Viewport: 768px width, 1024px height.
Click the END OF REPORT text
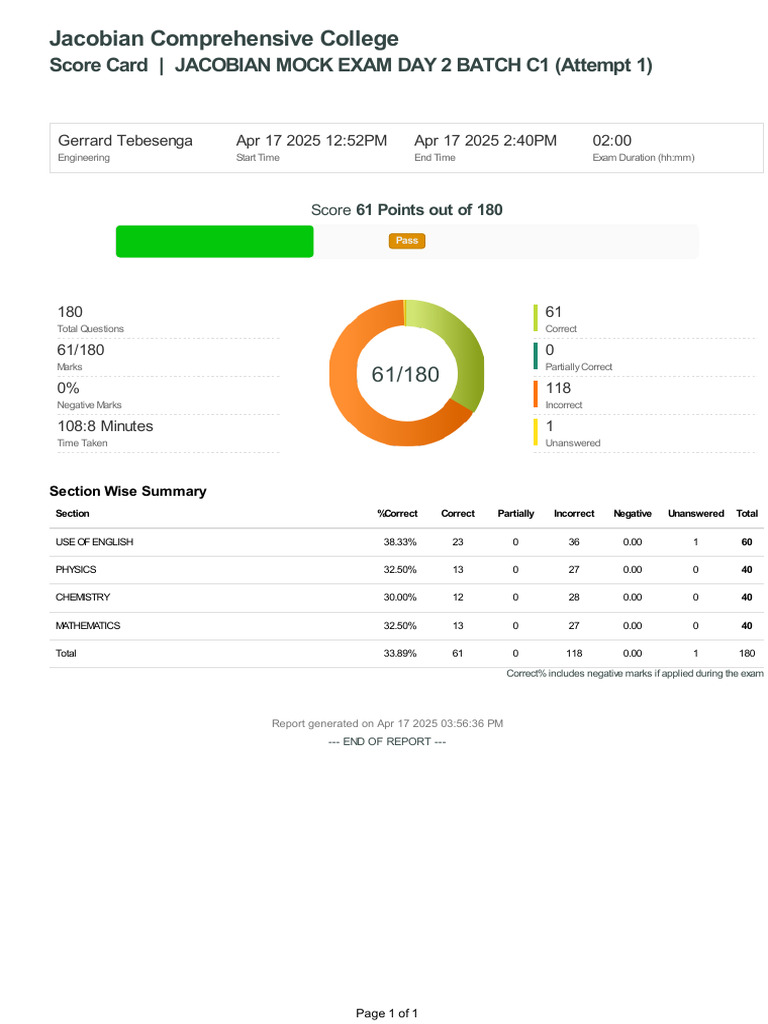(387, 741)
